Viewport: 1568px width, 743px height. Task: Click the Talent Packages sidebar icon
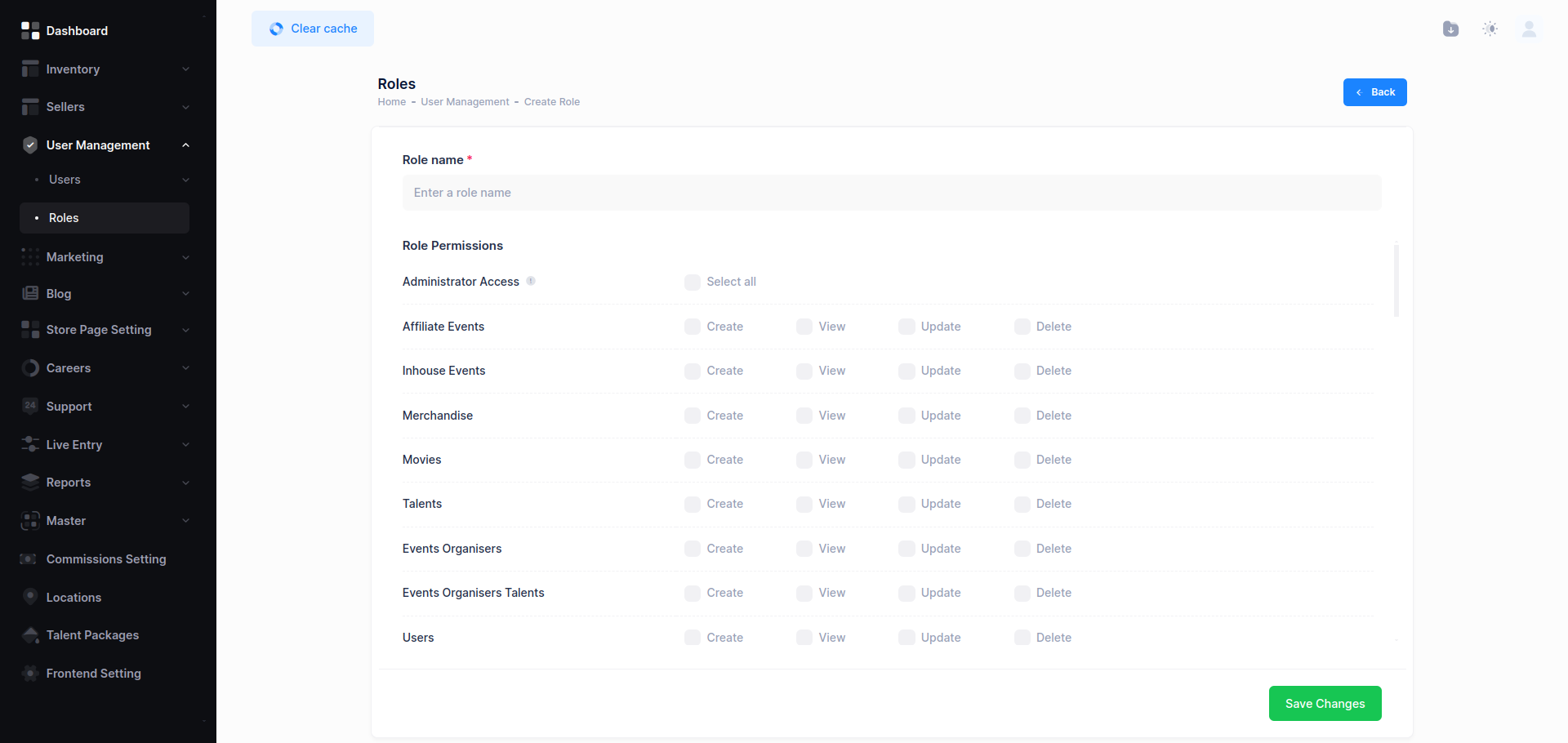30,635
